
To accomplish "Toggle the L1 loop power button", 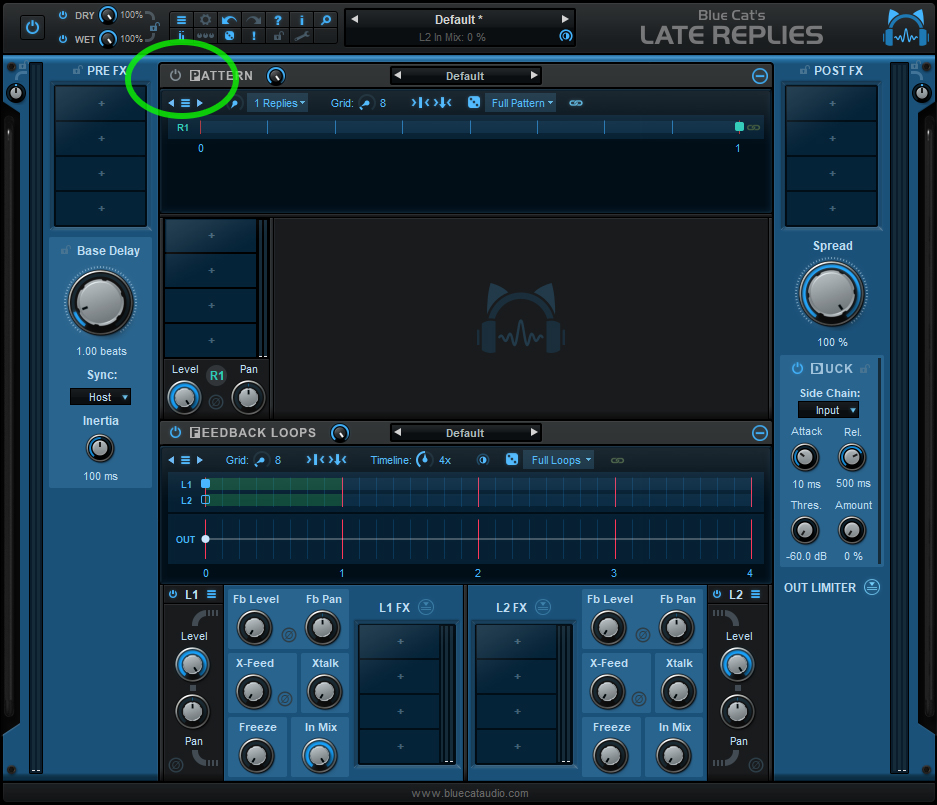I will pyautogui.click(x=173, y=594).
